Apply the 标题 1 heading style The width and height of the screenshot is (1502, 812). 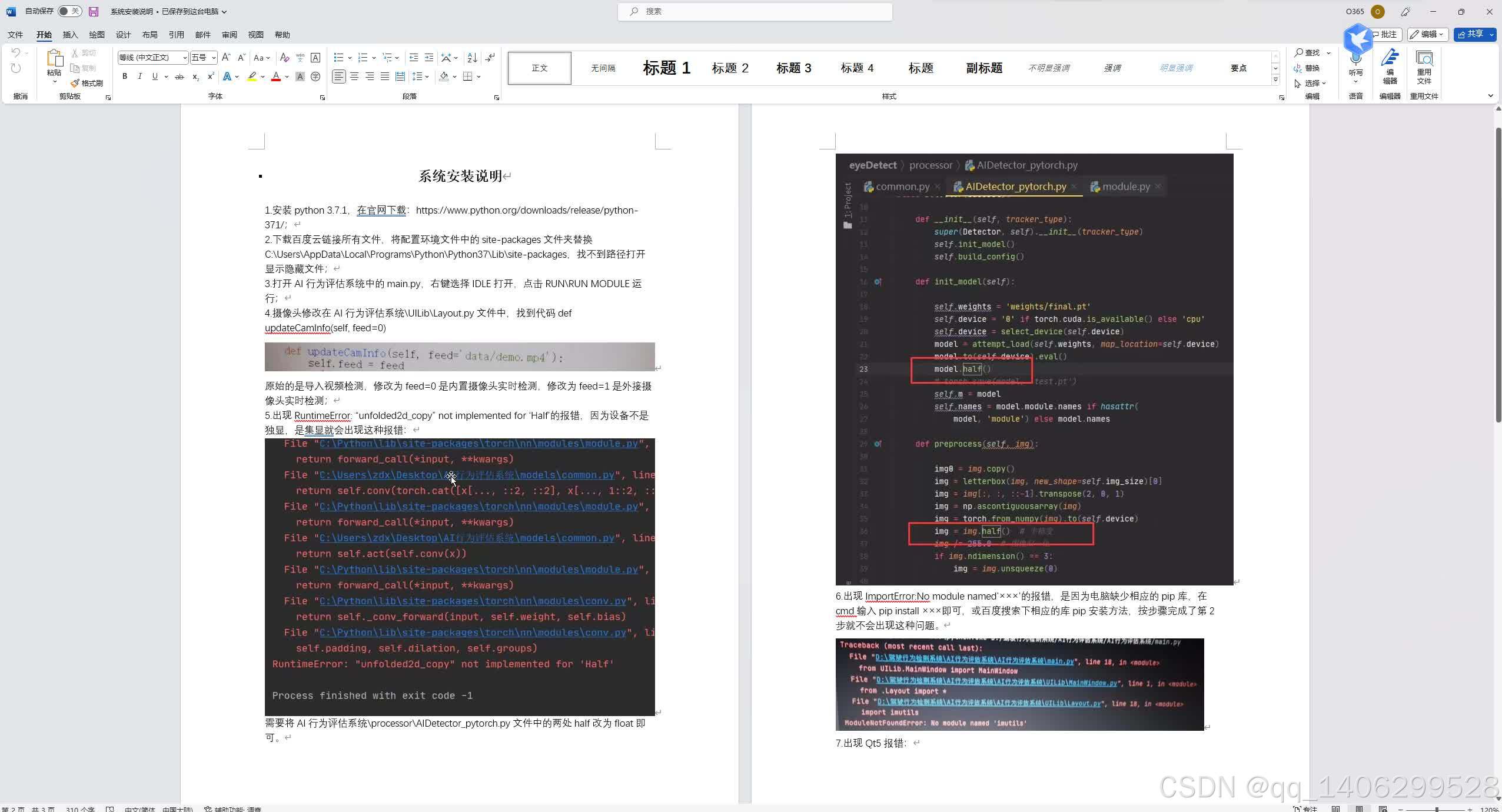click(x=666, y=68)
